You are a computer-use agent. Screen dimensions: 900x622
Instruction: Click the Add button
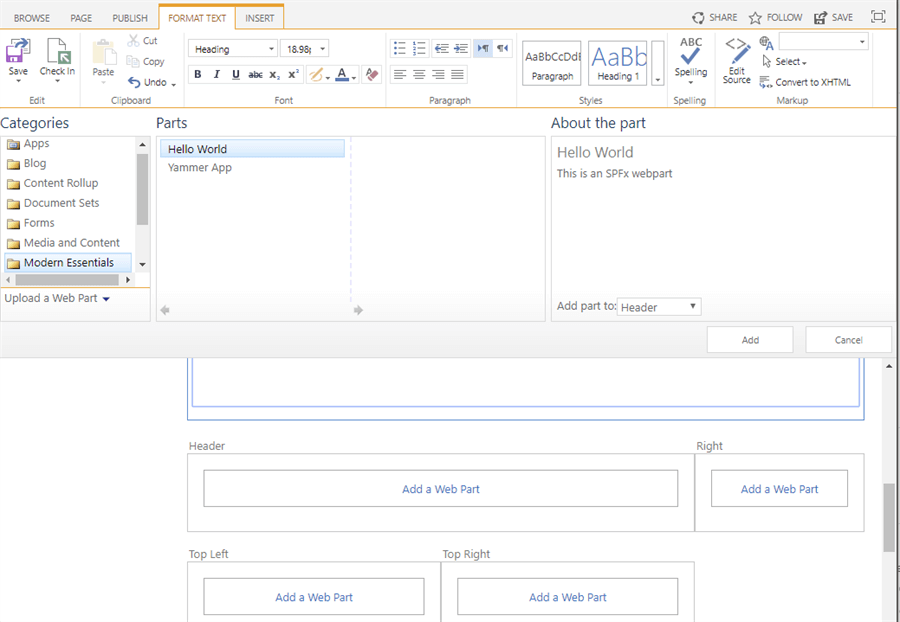[749, 339]
